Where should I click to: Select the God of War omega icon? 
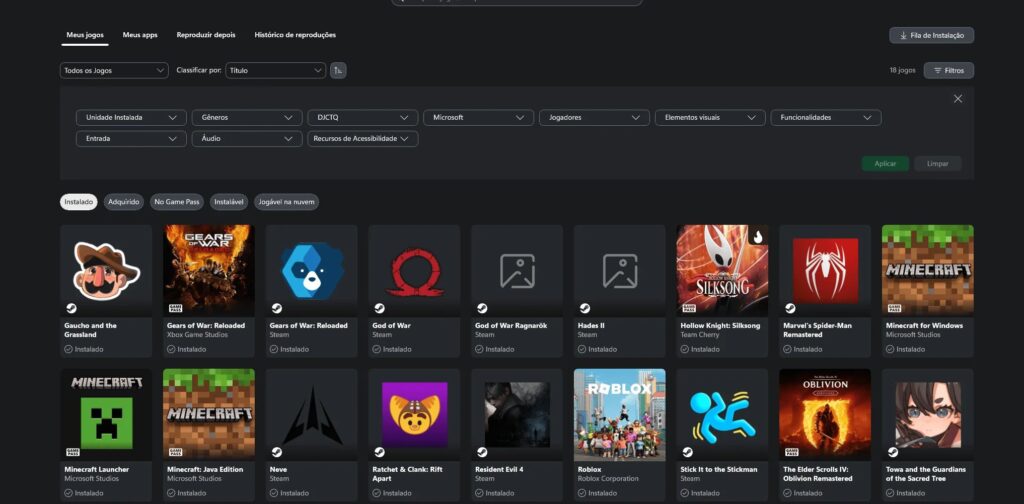[414, 271]
